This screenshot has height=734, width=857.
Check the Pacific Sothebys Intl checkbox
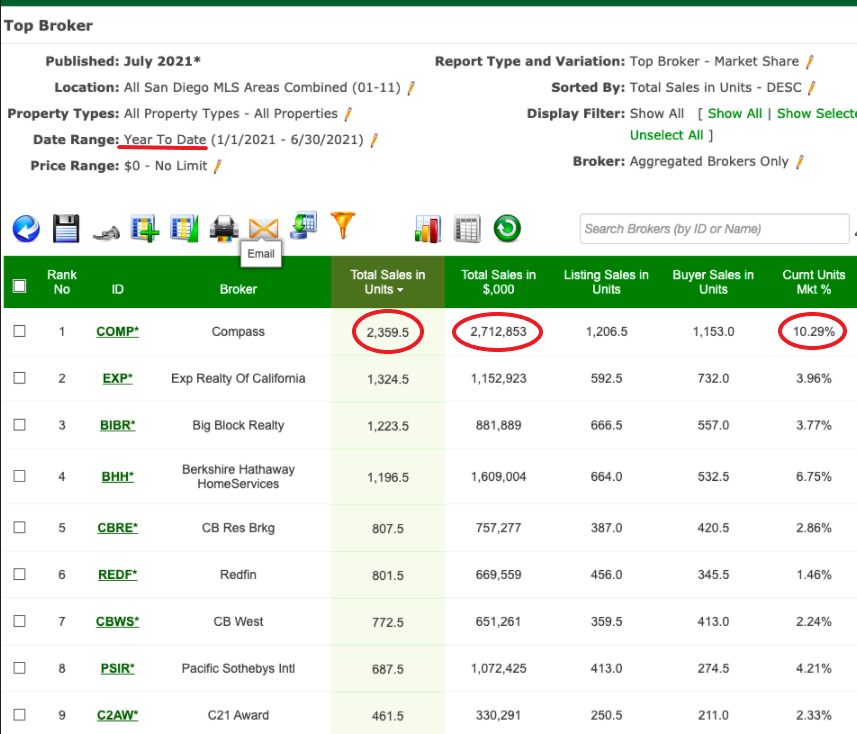20,668
